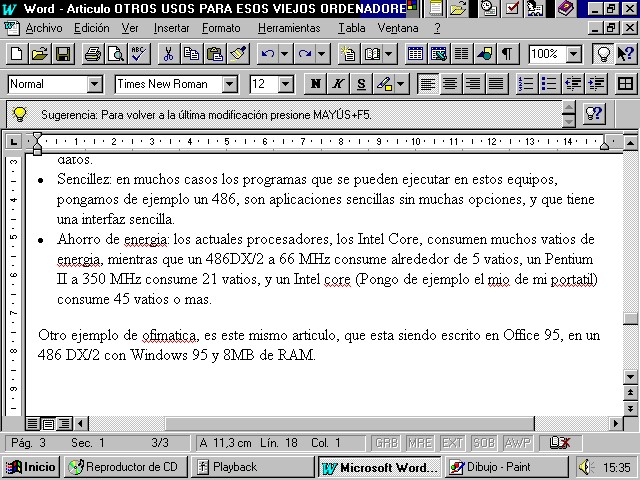Center the paragraph text
The width and height of the screenshot is (640, 480).
(x=450, y=84)
